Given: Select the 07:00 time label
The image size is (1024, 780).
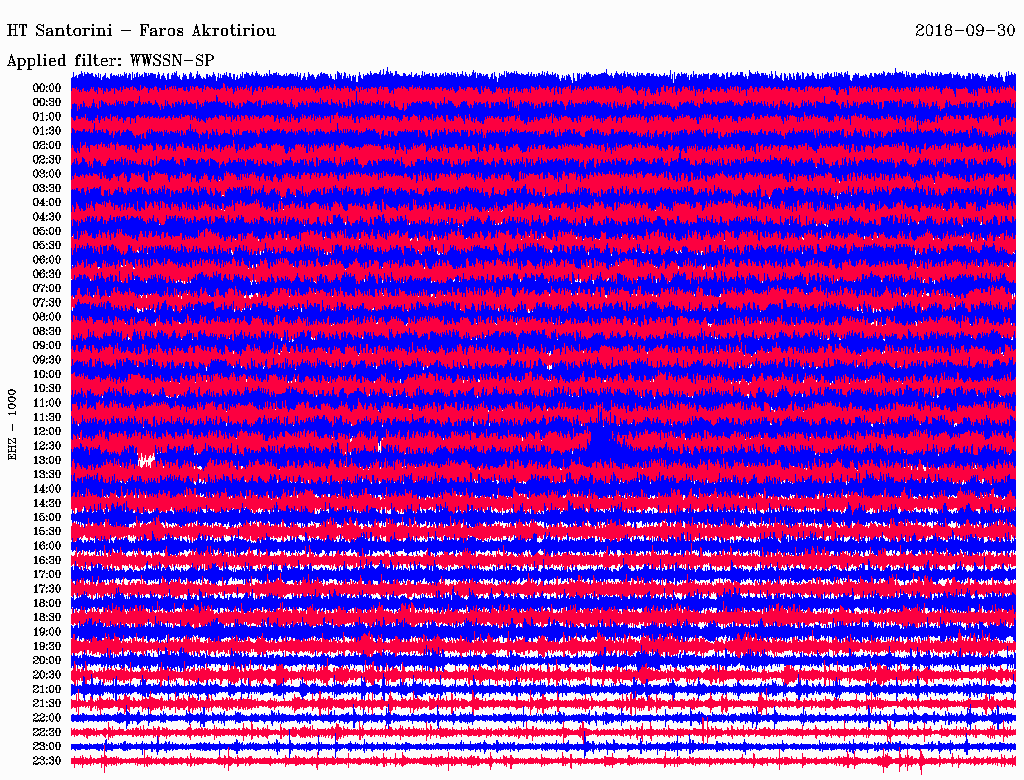Looking at the screenshot, I should point(47,288).
